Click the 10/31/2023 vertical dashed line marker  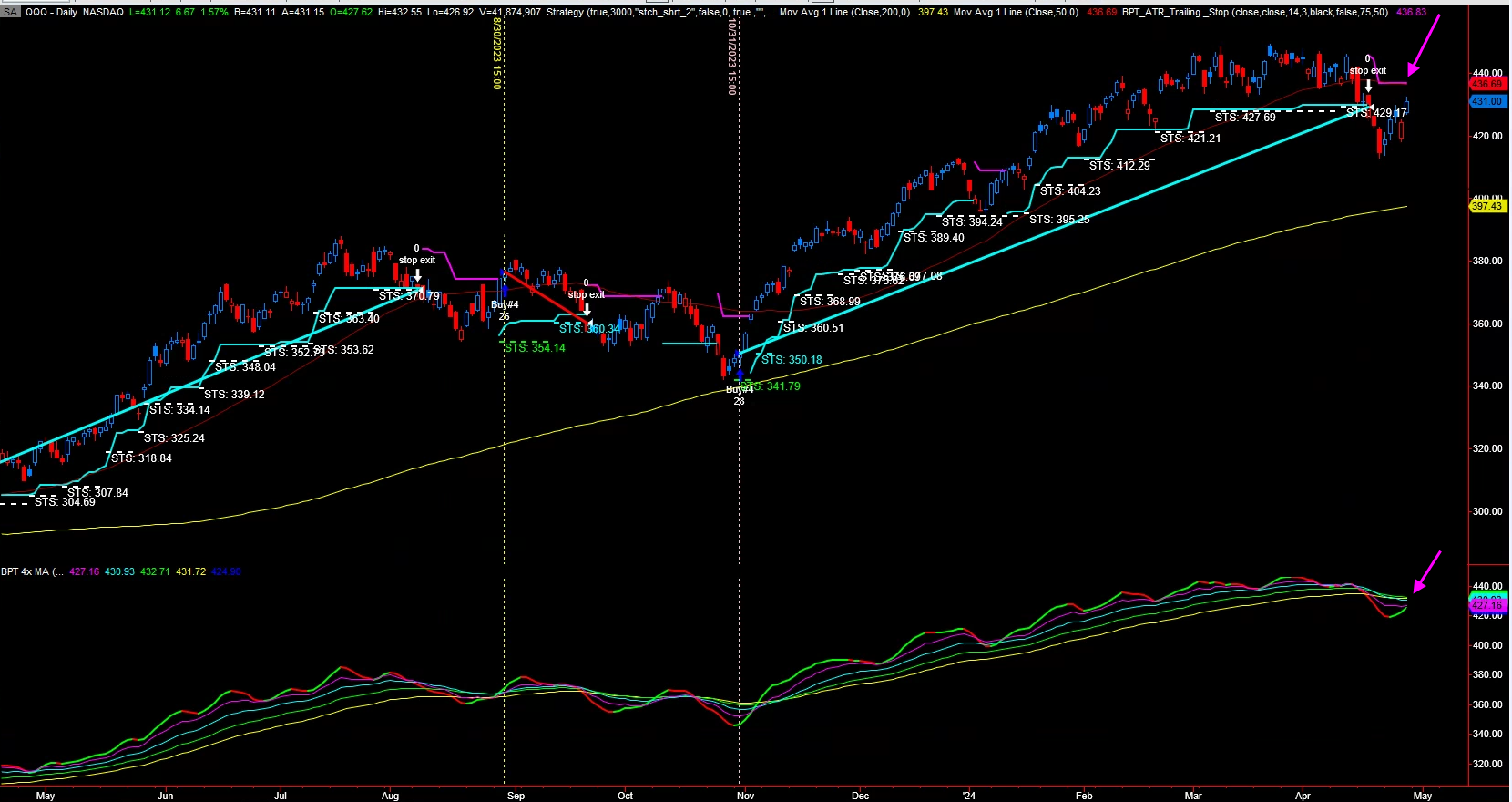tap(731, 57)
